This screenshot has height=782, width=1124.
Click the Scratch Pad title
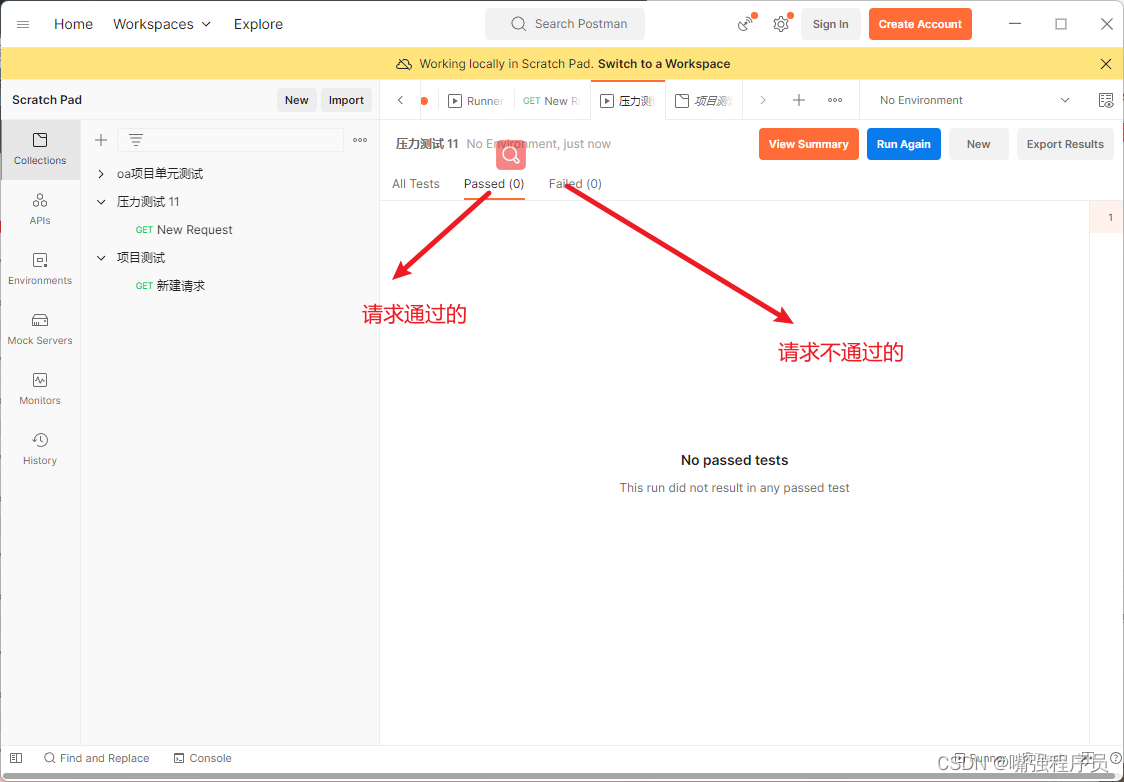[x=47, y=100]
